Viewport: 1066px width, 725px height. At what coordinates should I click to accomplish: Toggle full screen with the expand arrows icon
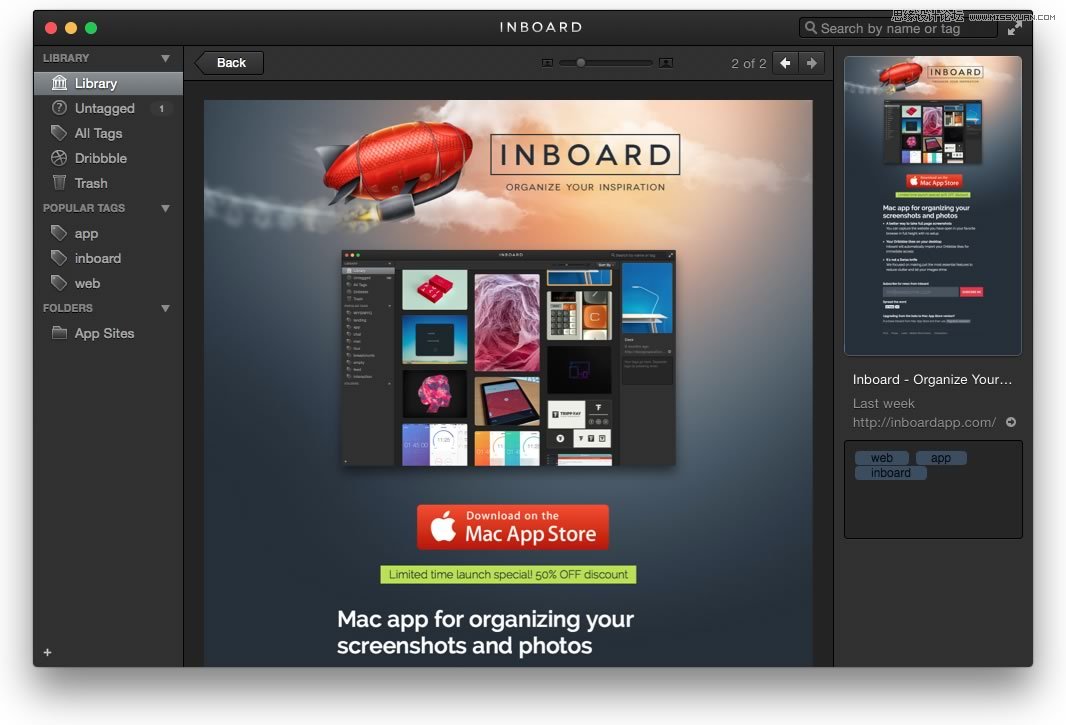1014,28
